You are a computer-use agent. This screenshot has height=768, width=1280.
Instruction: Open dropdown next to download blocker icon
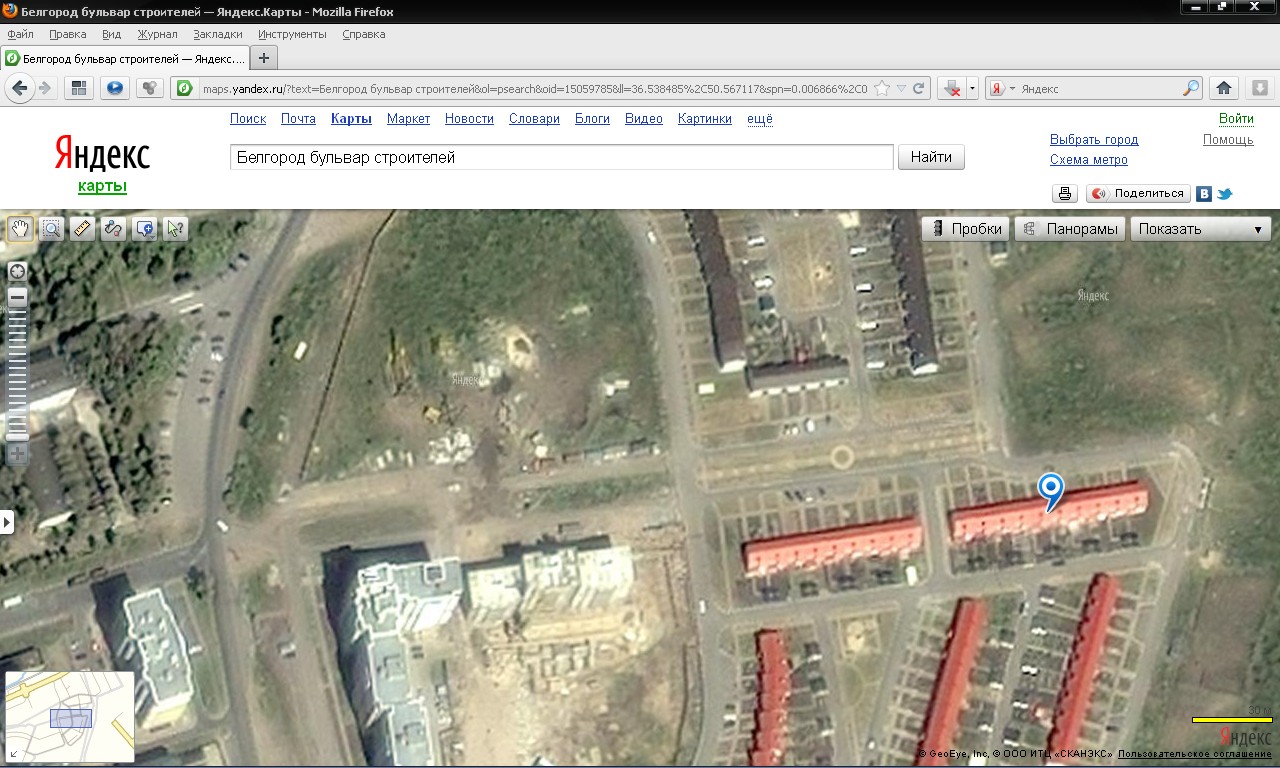click(x=972, y=88)
